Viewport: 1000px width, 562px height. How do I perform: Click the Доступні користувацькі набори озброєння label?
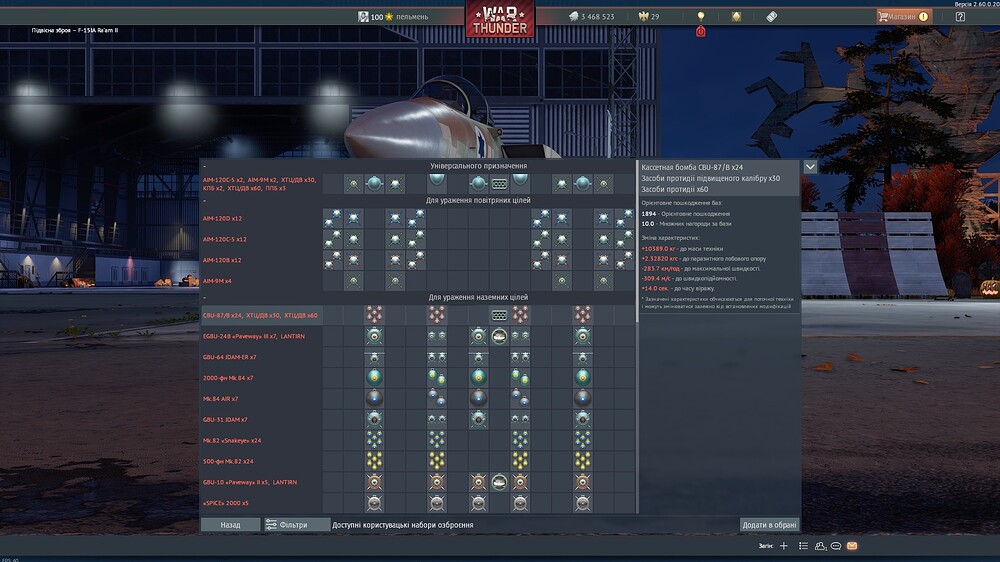click(402, 525)
